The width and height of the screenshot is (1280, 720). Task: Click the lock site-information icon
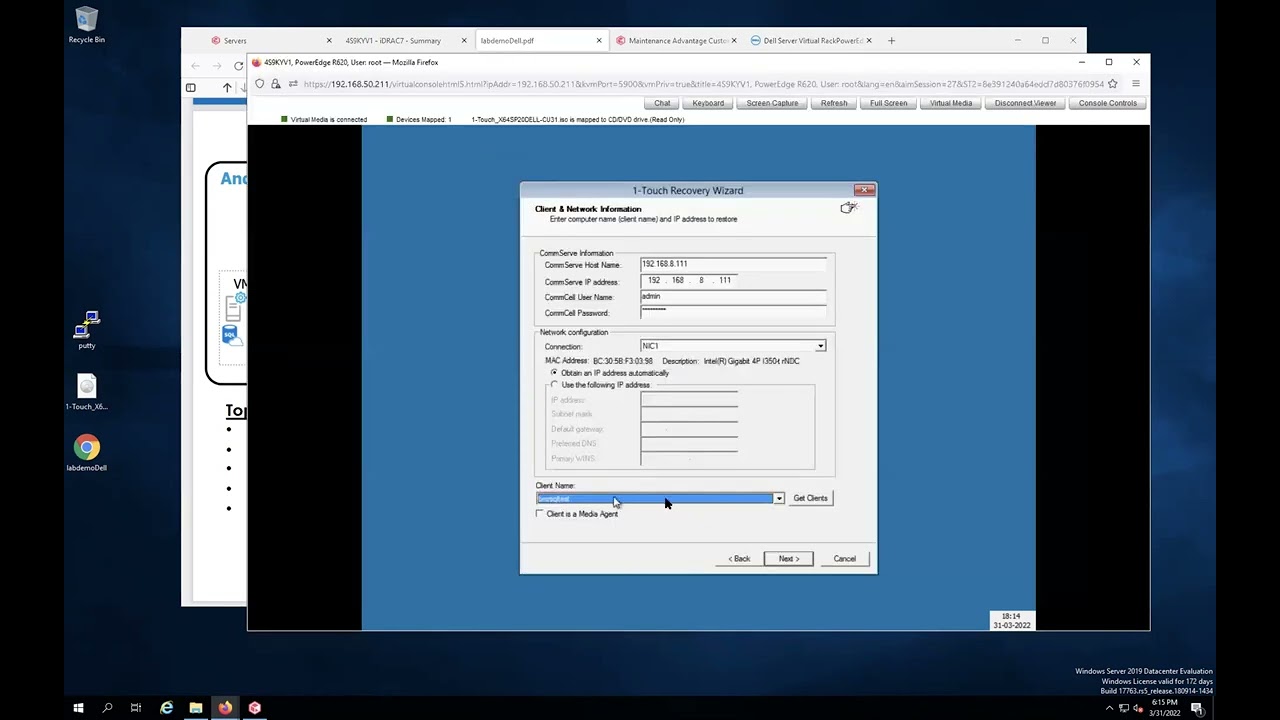[x=276, y=84]
